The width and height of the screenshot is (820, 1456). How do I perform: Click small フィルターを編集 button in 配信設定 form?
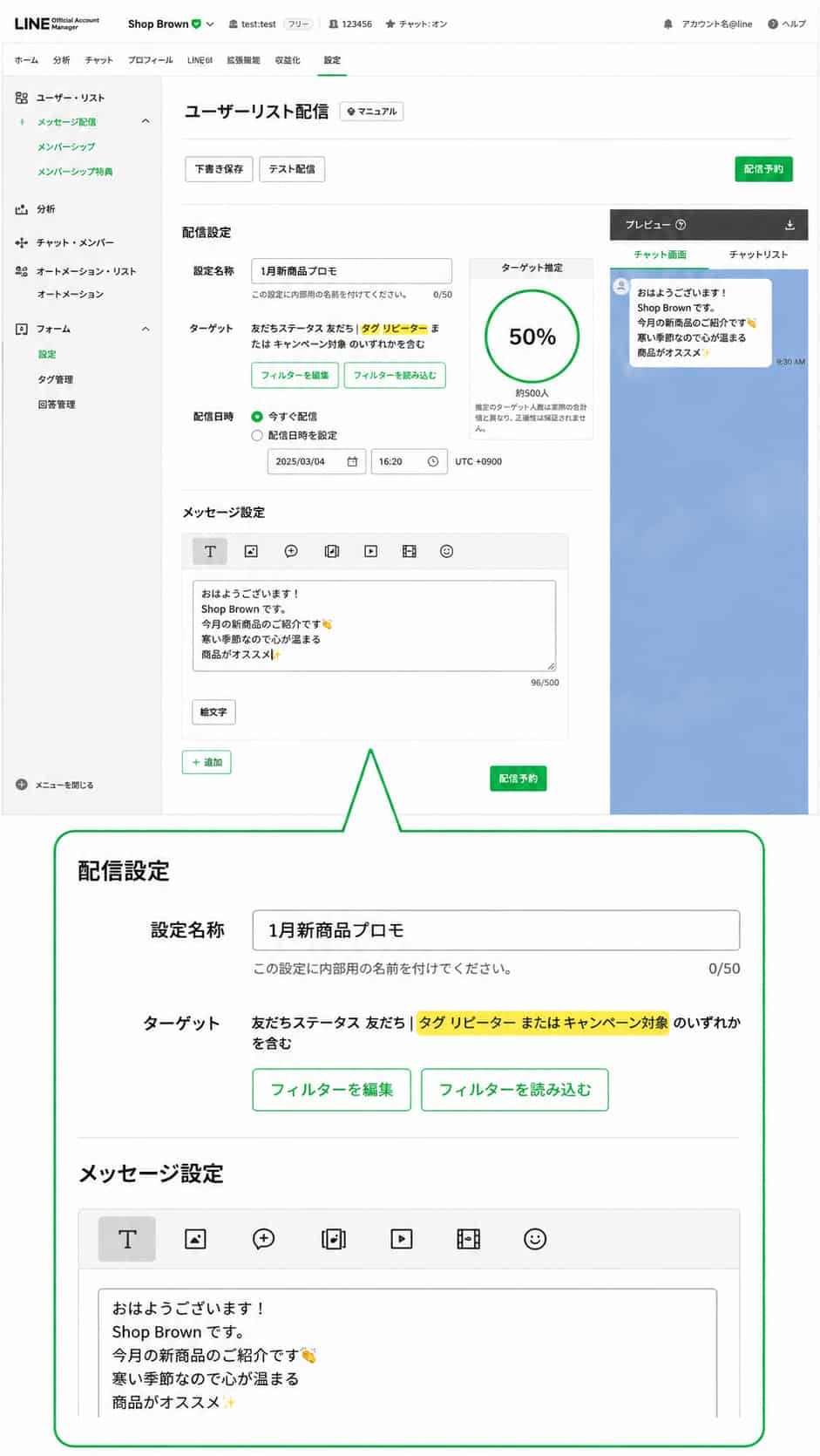(x=295, y=375)
